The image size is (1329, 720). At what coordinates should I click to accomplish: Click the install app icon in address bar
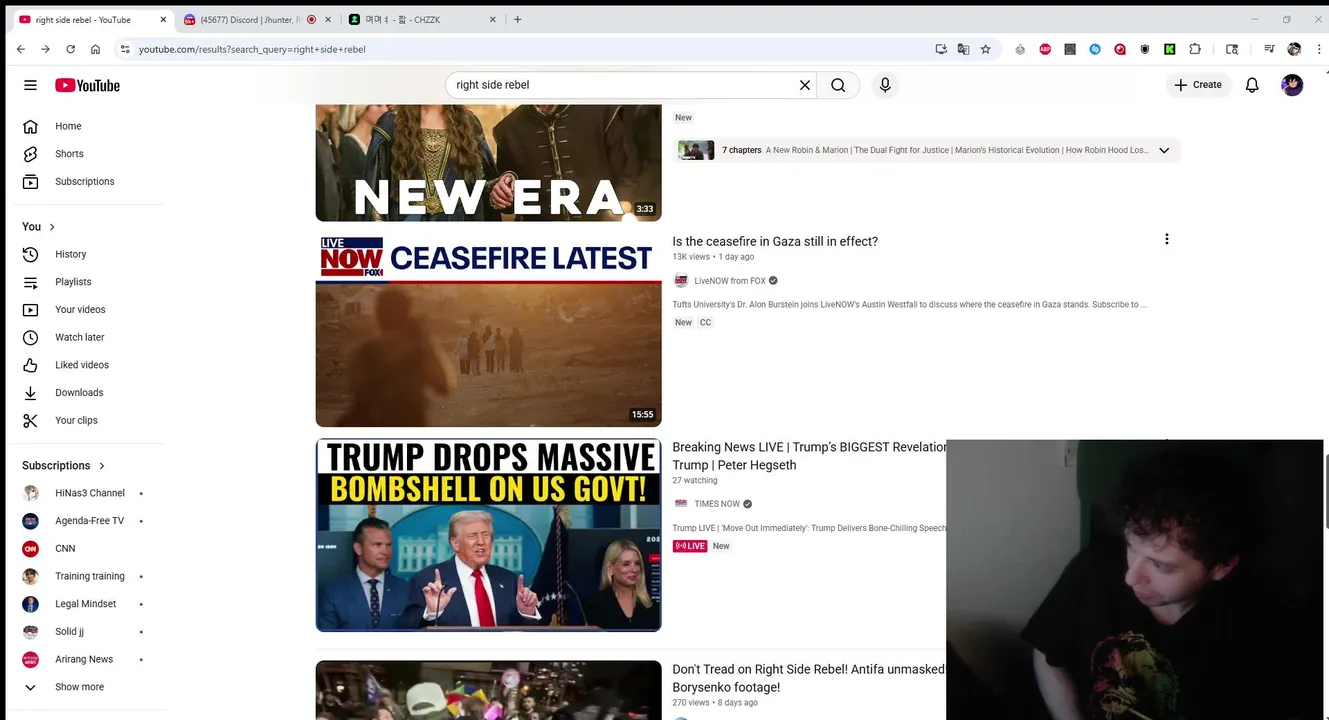point(941,49)
